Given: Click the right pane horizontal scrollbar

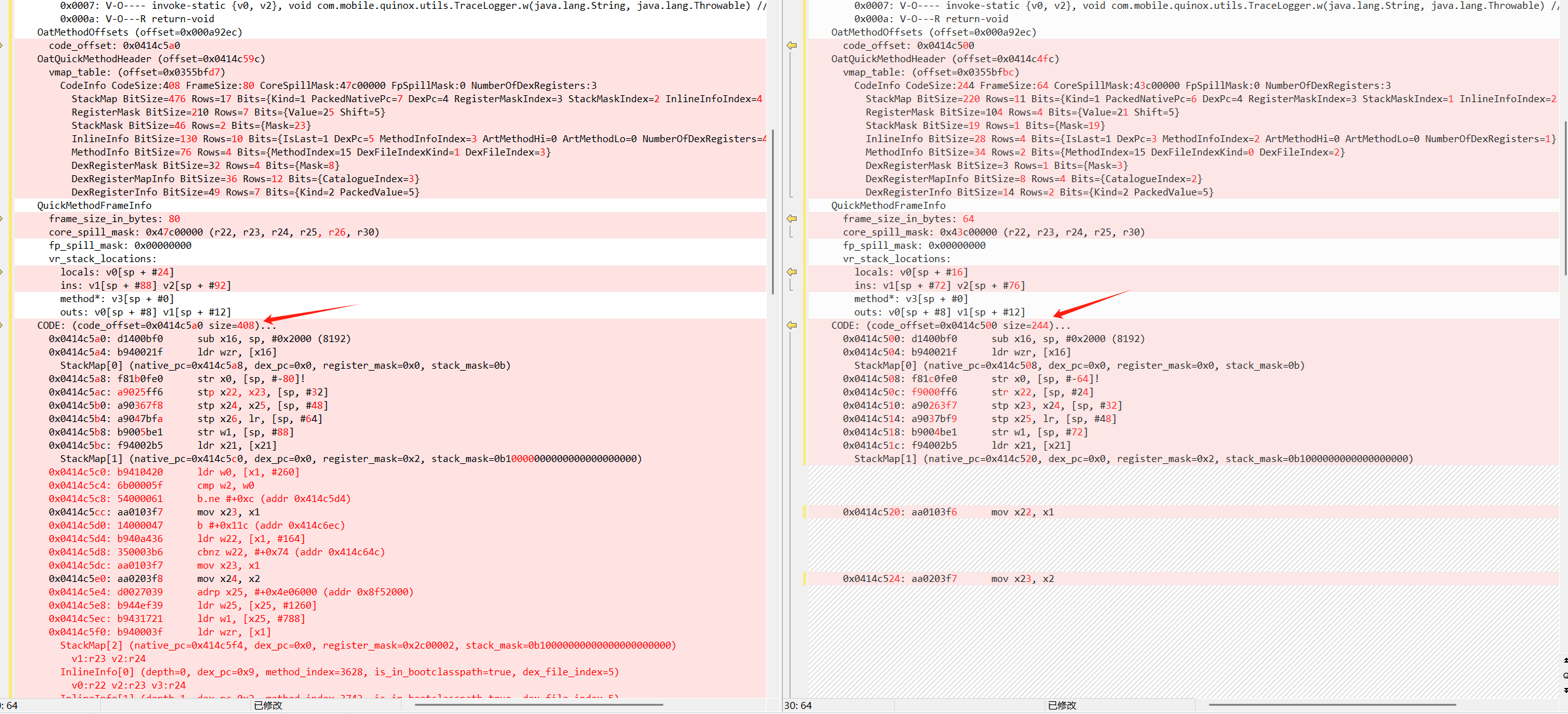Looking at the screenshot, I should [1332, 704].
